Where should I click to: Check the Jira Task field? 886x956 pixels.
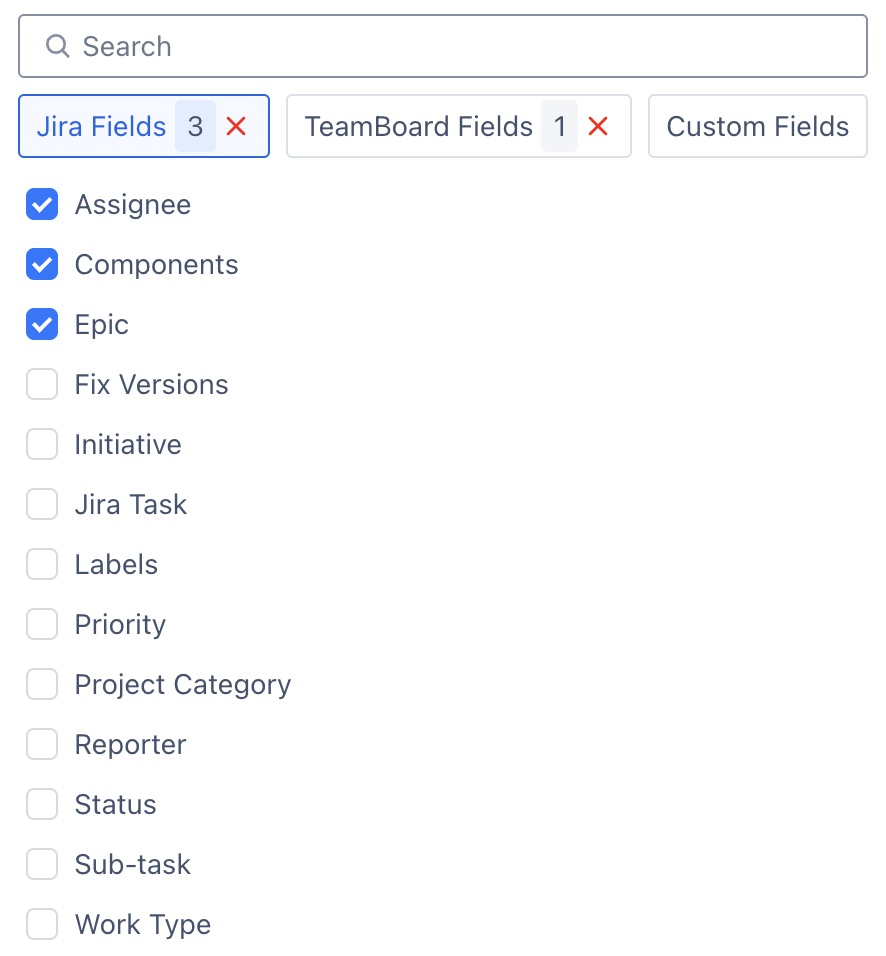[42, 504]
